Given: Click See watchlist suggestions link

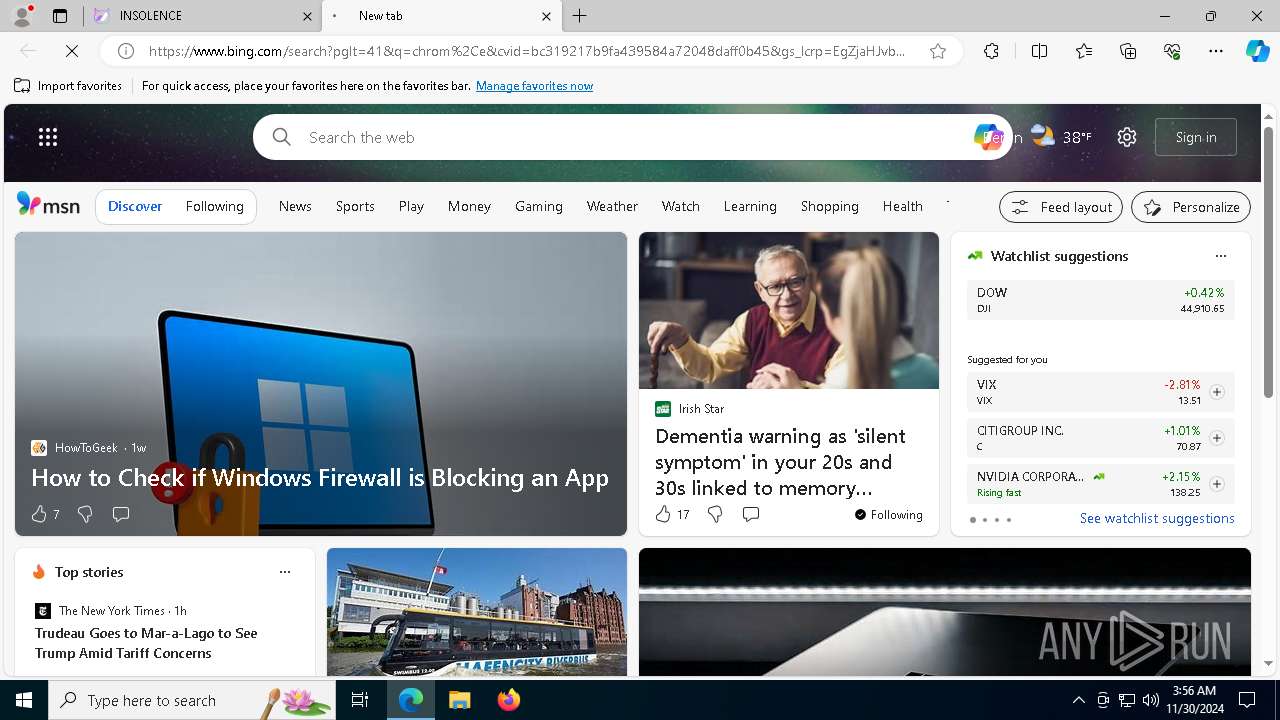Looking at the screenshot, I should pos(1157,518).
